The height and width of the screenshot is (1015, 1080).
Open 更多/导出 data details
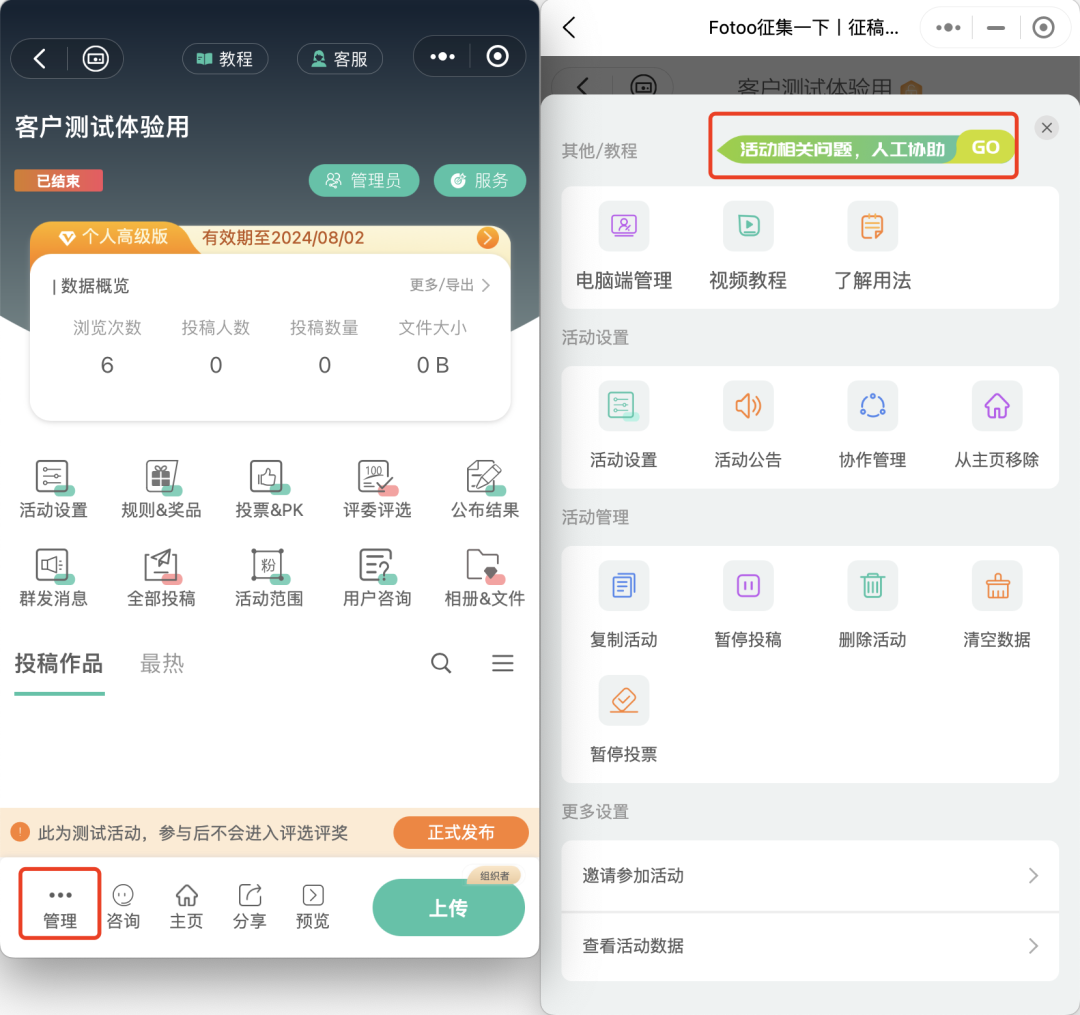pos(449,285)
